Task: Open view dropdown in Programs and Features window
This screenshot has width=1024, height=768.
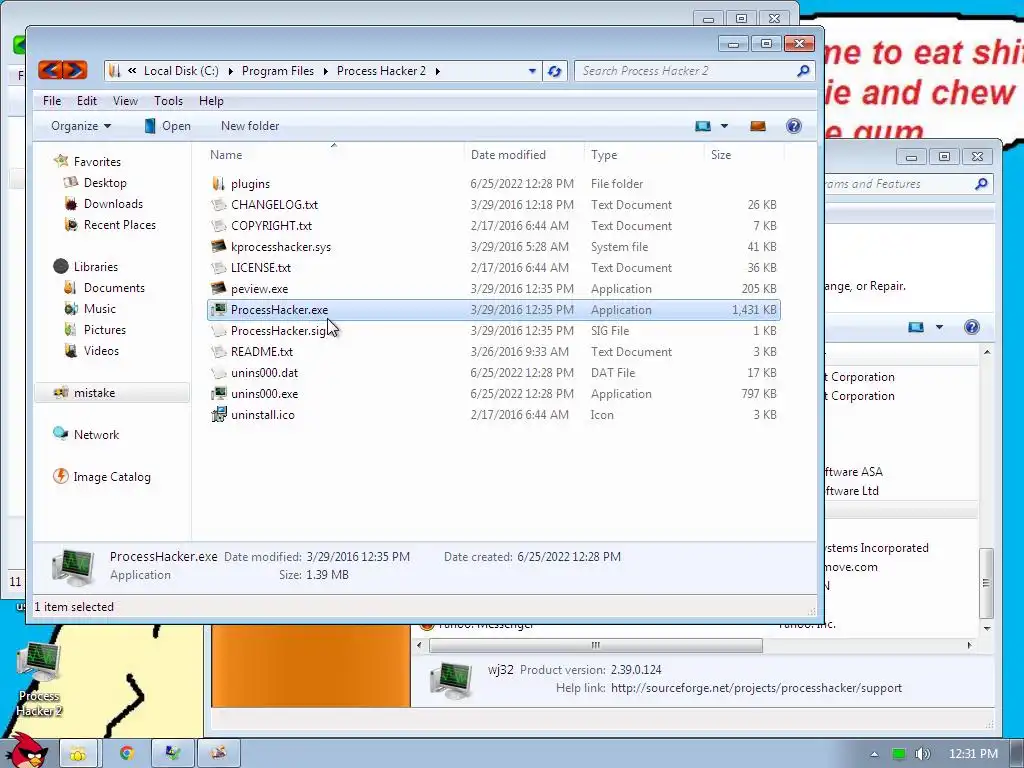Action: tap(939, 327)
